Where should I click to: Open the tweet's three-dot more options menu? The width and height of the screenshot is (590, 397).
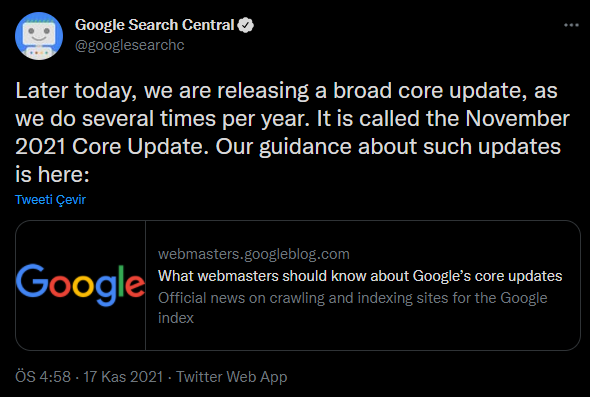click(571, 25)
